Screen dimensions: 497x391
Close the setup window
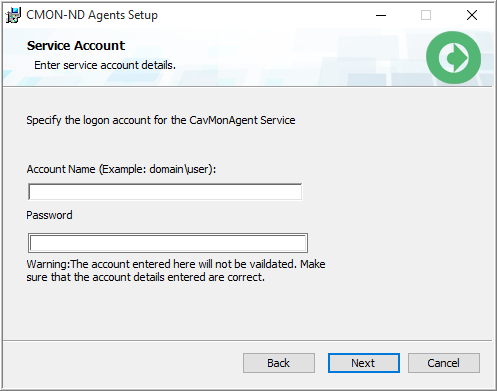pos(472,15)
